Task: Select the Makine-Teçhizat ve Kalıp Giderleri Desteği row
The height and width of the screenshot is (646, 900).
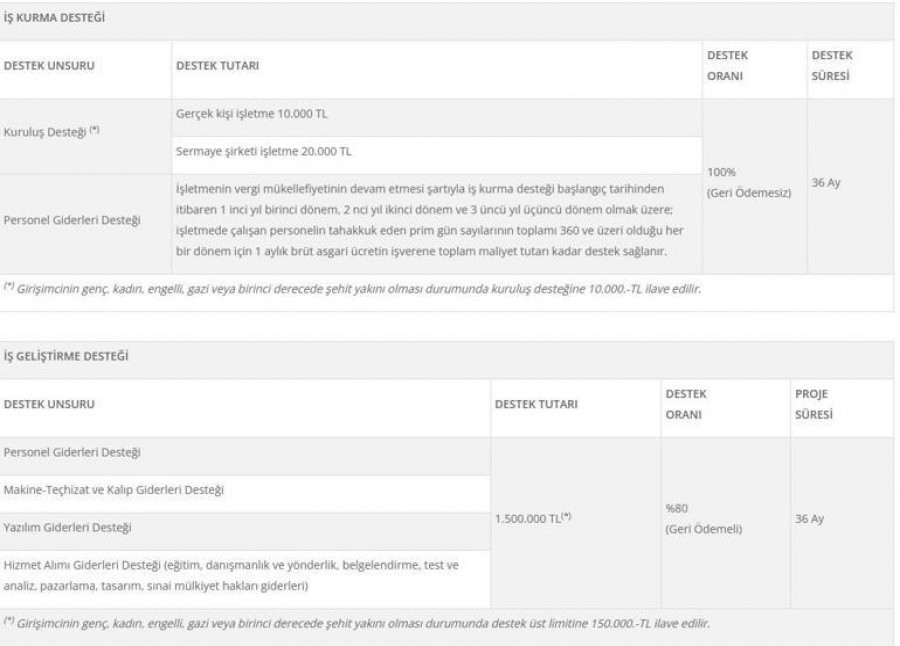Action: click(113, 490)
